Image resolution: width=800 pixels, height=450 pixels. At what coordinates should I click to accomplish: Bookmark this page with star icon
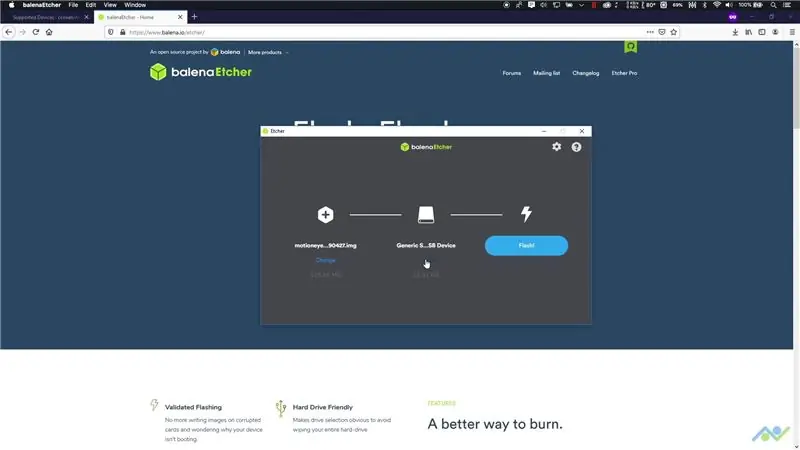[673, 32]
